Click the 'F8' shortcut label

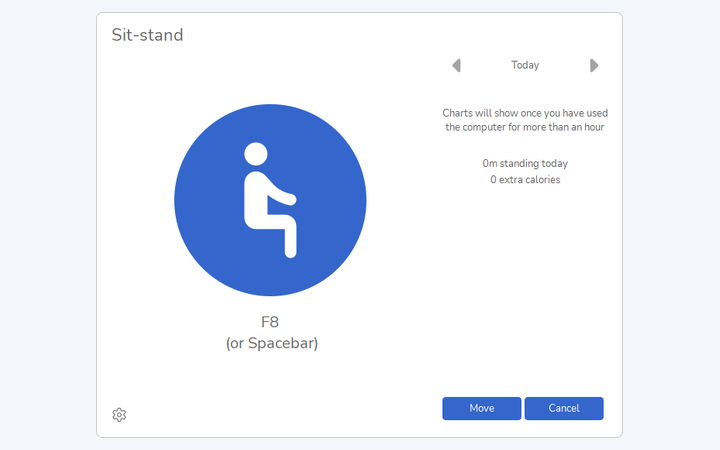click(270, 322)
